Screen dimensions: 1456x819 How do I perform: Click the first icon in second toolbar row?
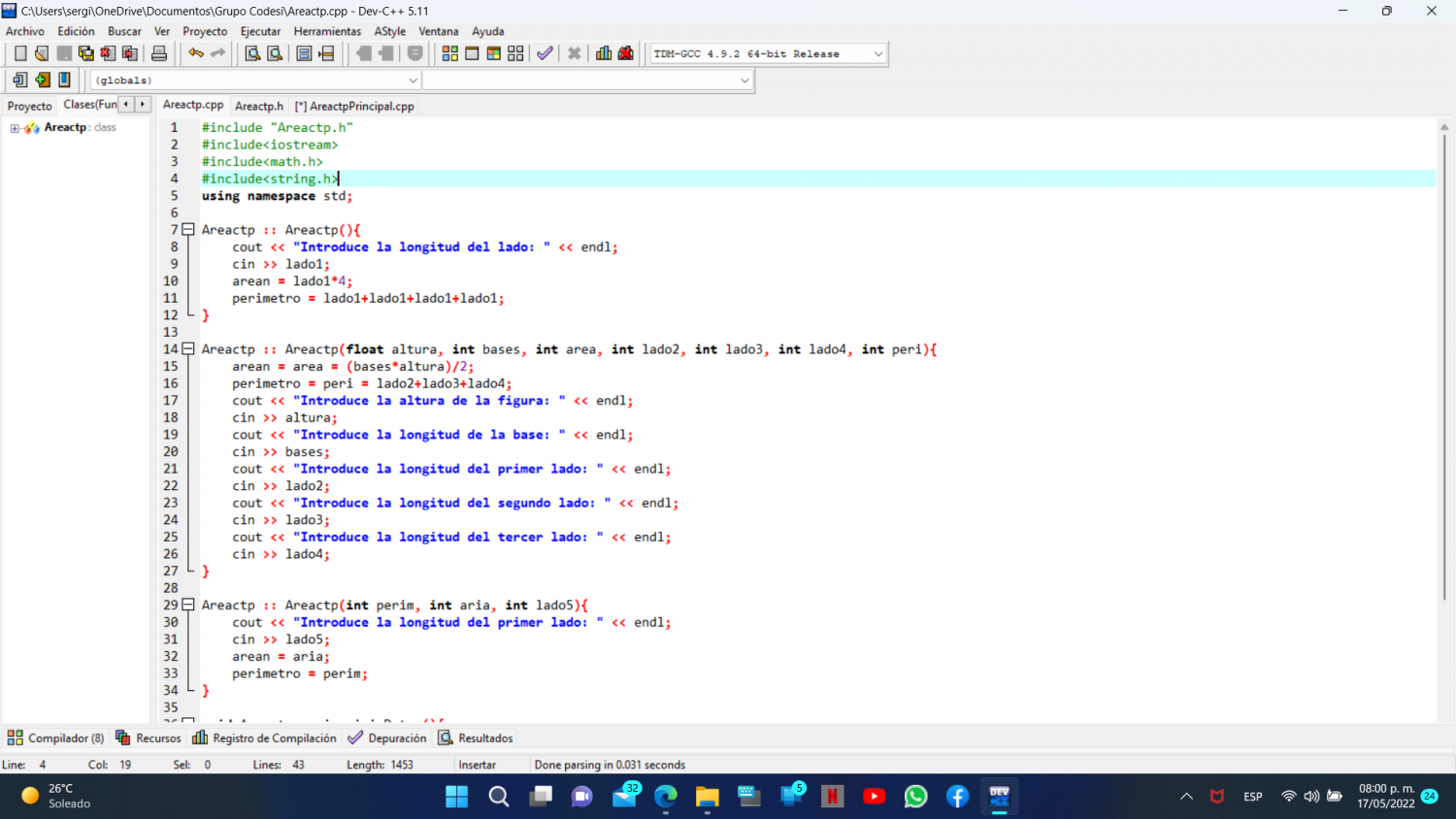click(x=20, y=80)
